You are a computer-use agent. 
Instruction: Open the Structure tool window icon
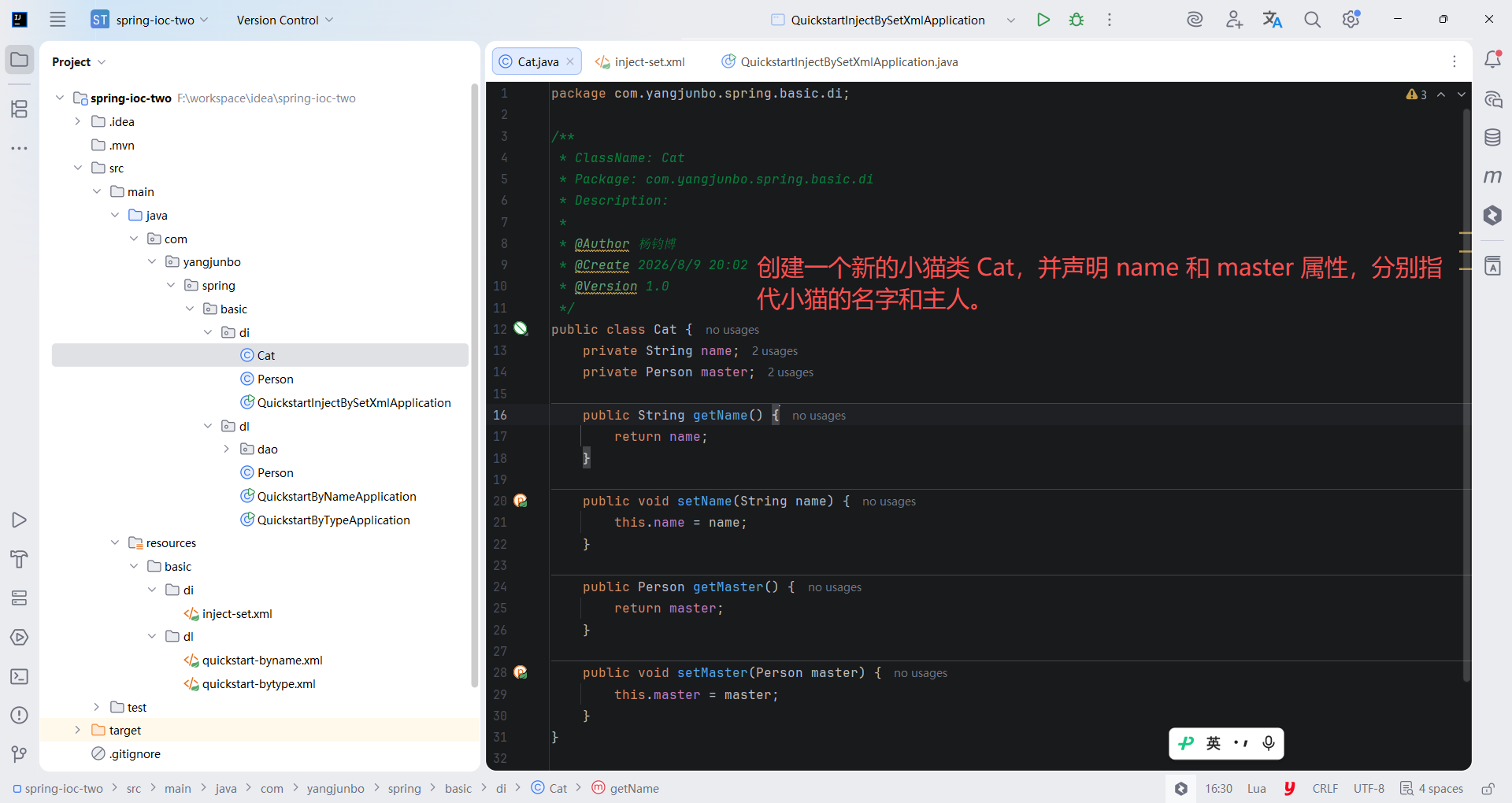click(20, 109)
